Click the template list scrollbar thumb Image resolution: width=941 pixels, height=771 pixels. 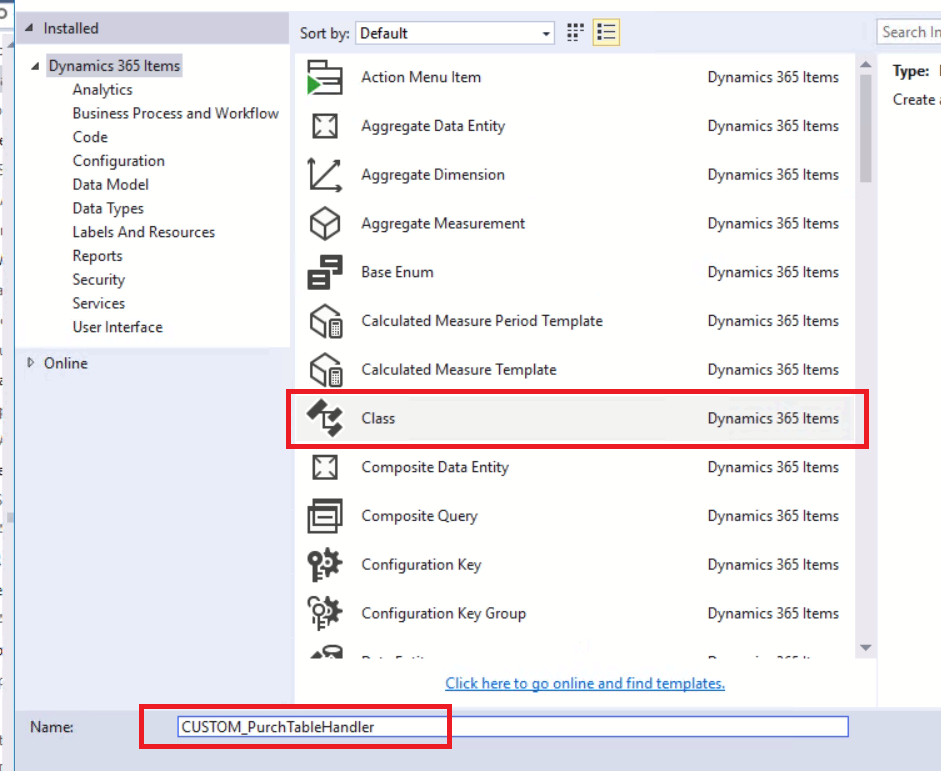[865, 128]
